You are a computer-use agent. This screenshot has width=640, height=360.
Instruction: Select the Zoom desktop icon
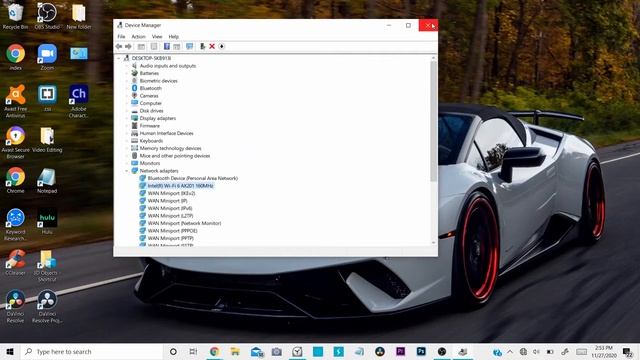(47, 57)
